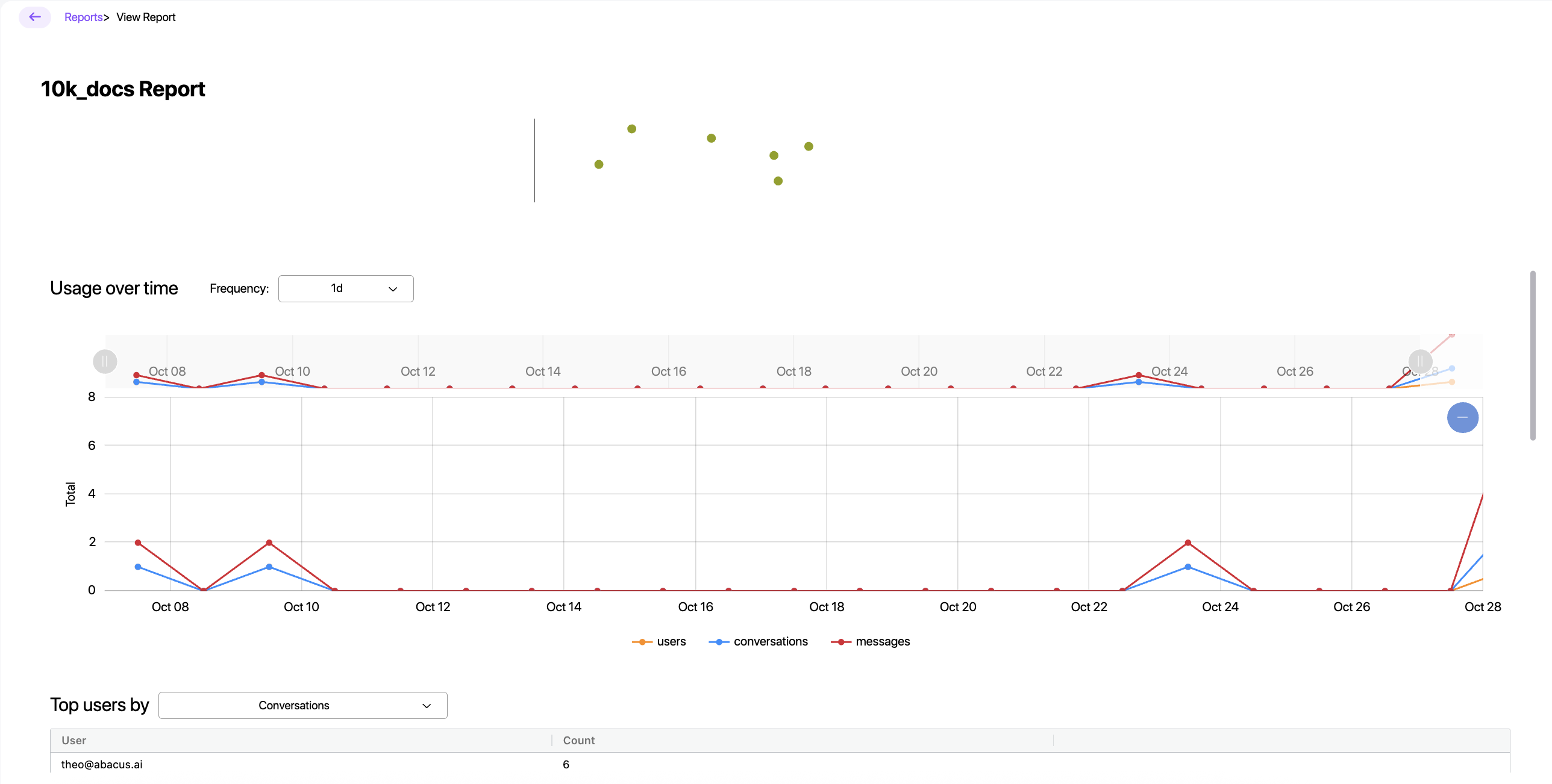Click the back arrow button

pyautogui.click(x=35, y=17)
